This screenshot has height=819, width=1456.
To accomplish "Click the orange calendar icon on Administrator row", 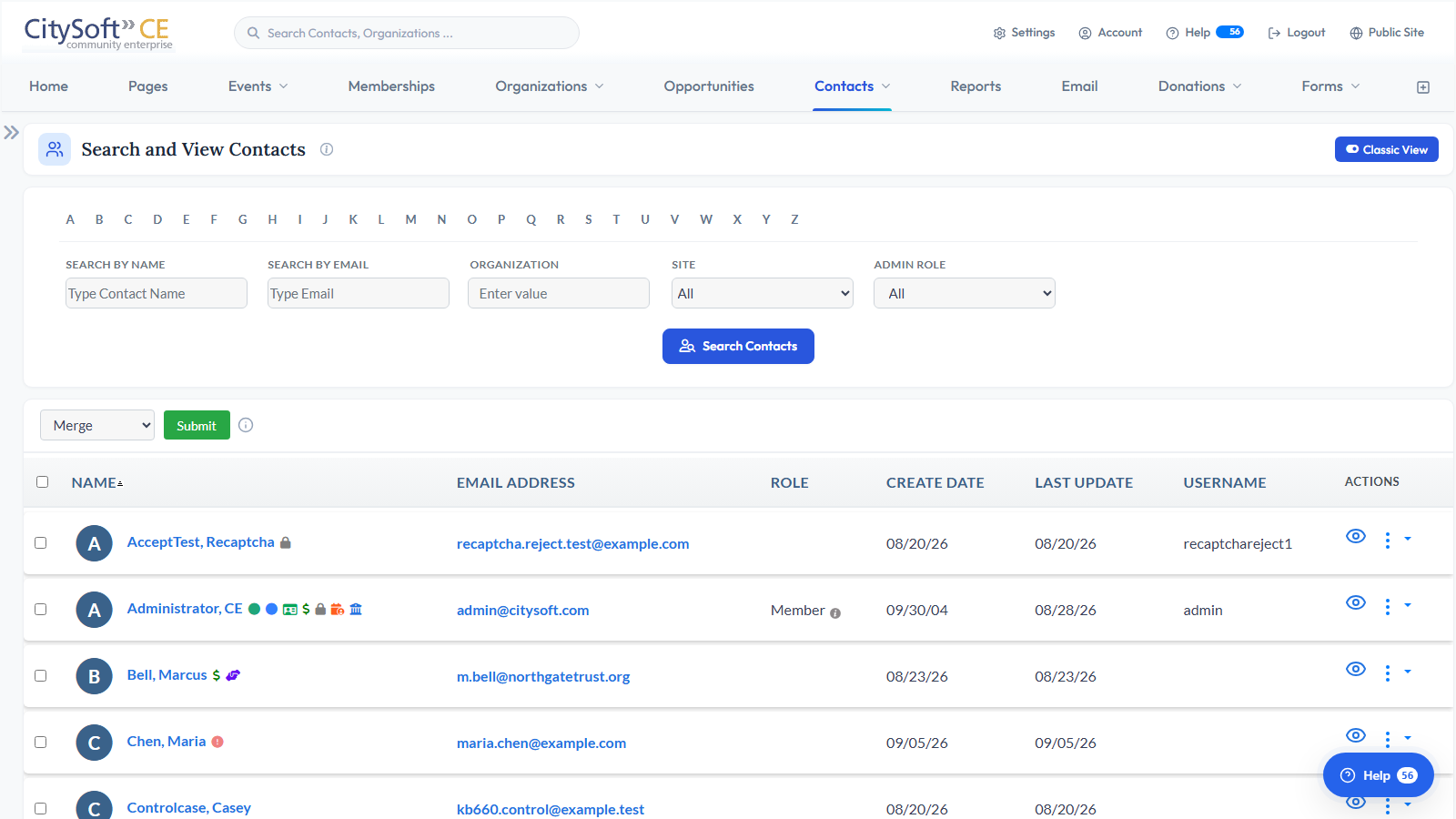I will click(x=337, y=609).
